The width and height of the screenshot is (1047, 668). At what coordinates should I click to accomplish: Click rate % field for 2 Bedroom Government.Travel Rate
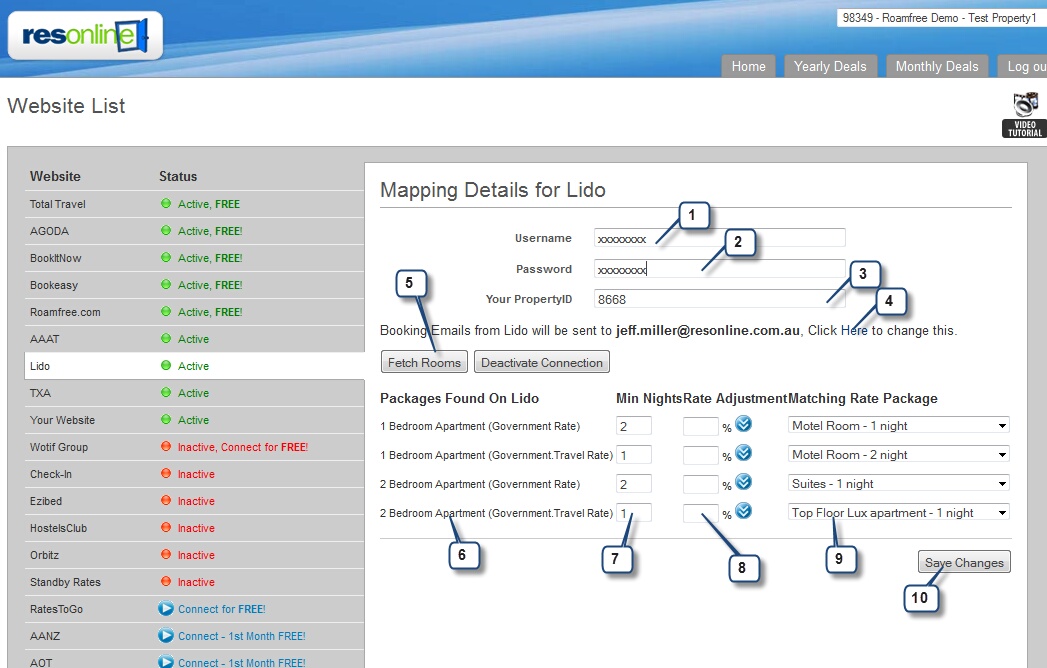[700, 513]
